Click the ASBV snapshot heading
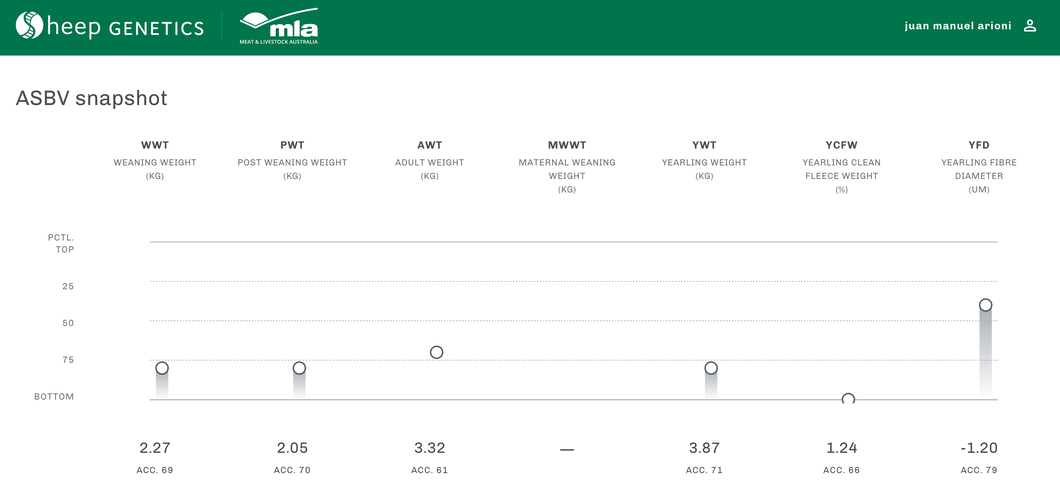This screenshot has height=502, width=1060. click(91, 98)
